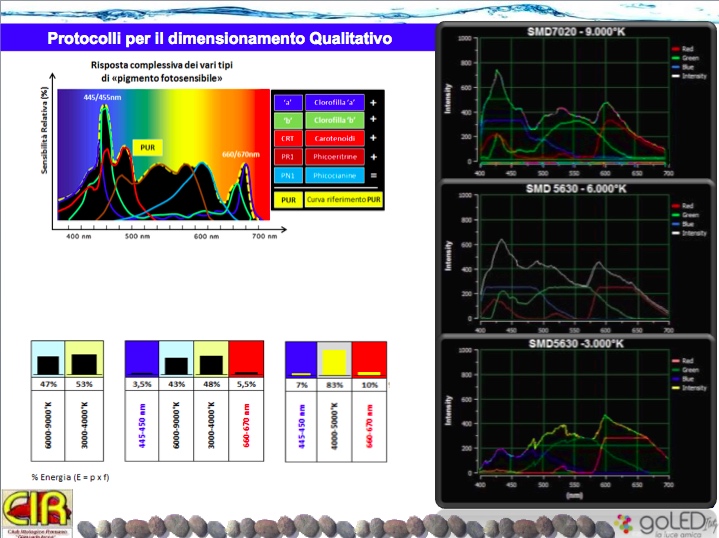
Task: Click the '660-670 nm' label under '10%'
Action: pyautogui.click(x=369, y=427)
